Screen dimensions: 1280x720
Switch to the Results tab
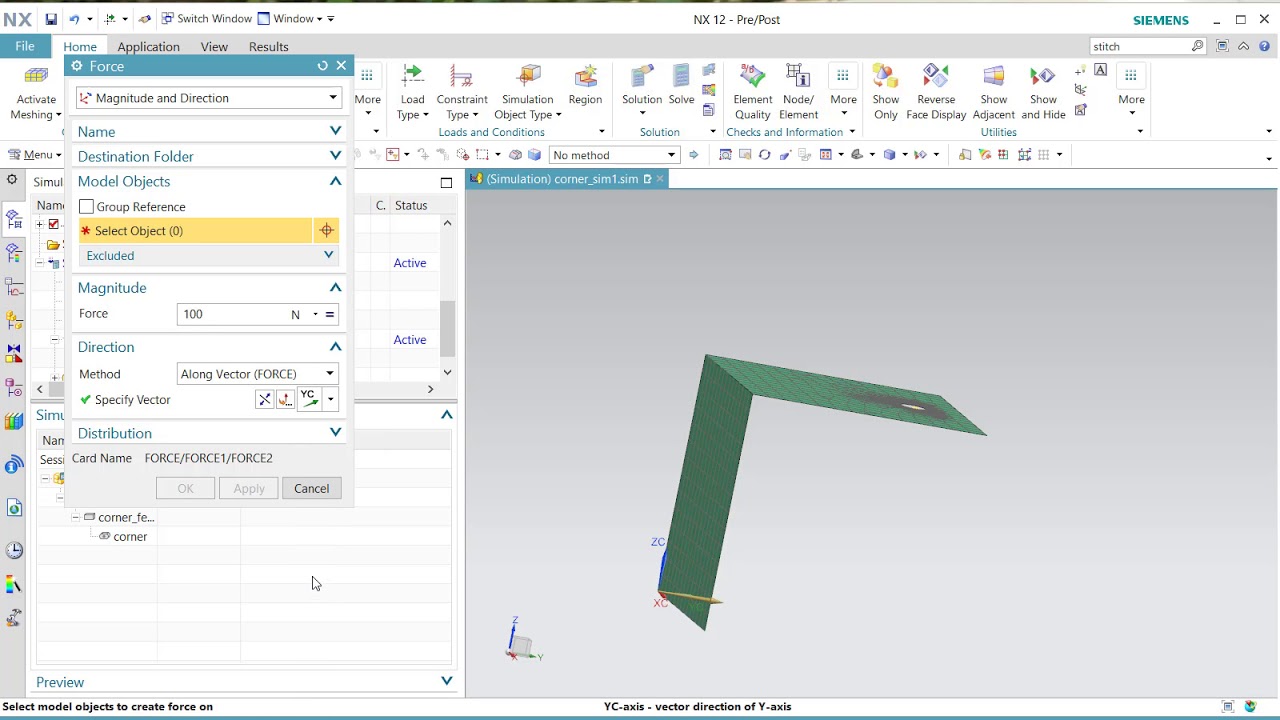point(268,47)
